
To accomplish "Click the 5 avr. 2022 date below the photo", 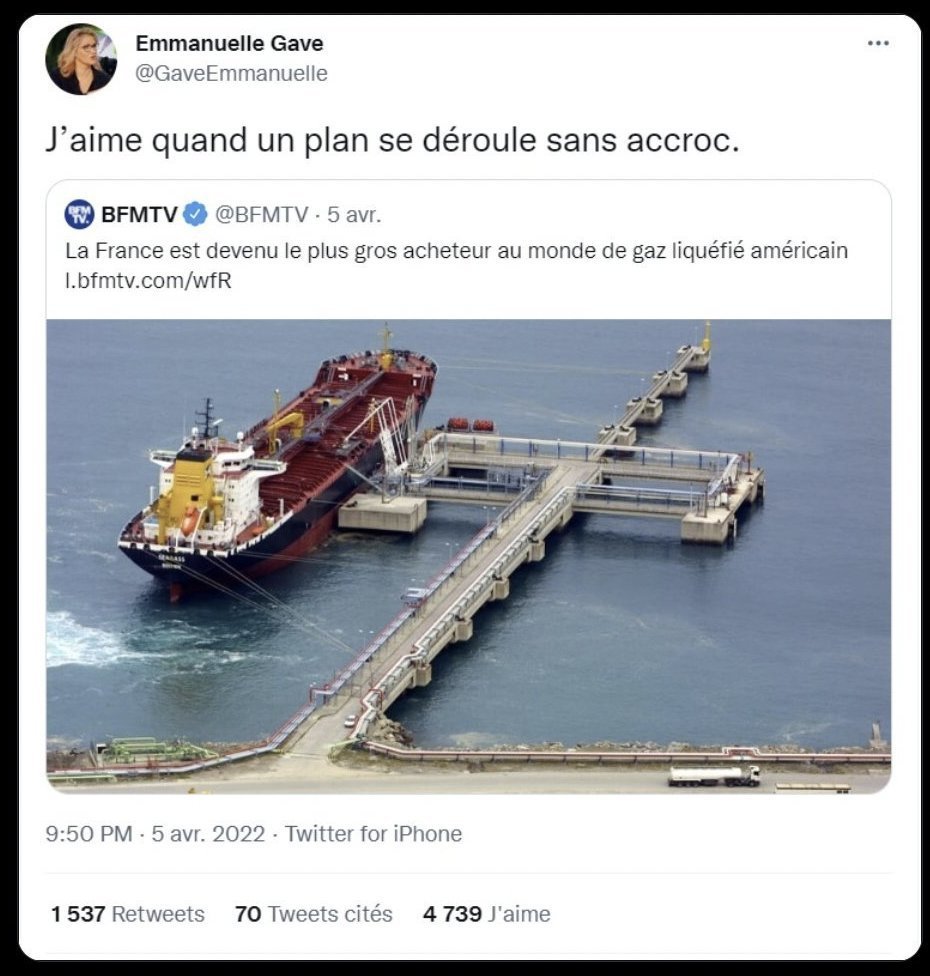I will pos(209,833).
